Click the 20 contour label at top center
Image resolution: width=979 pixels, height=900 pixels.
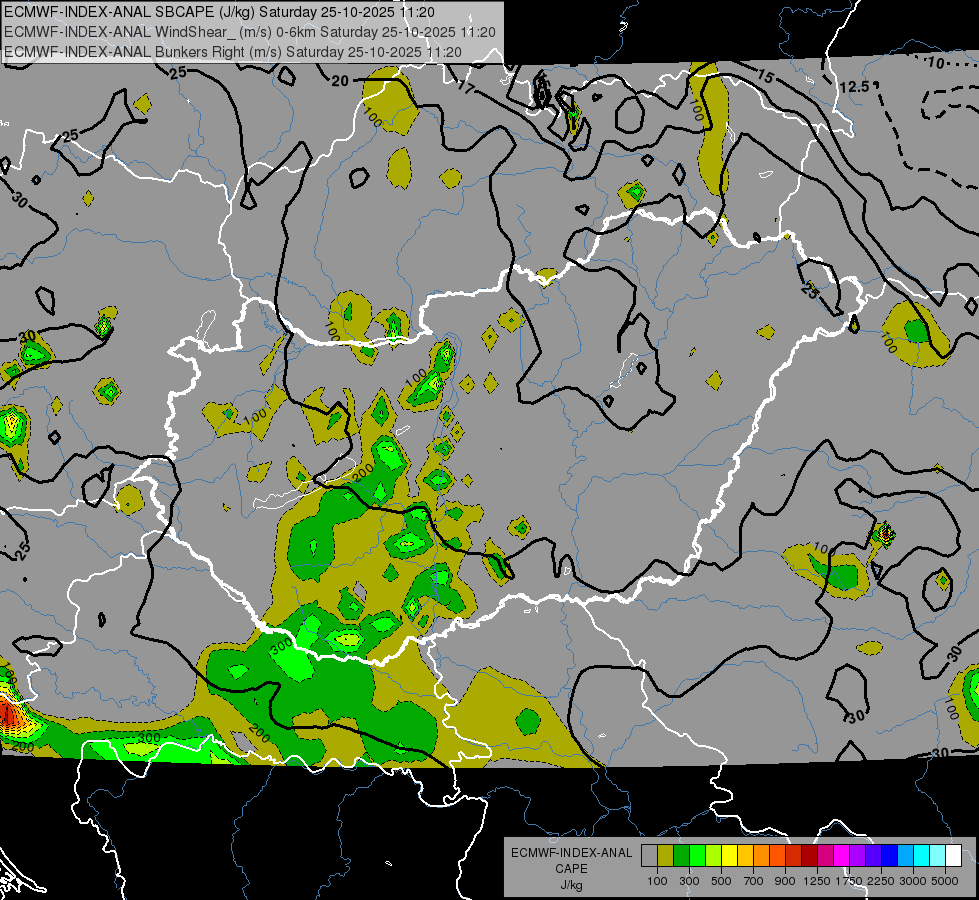click(x=340, y=81)
